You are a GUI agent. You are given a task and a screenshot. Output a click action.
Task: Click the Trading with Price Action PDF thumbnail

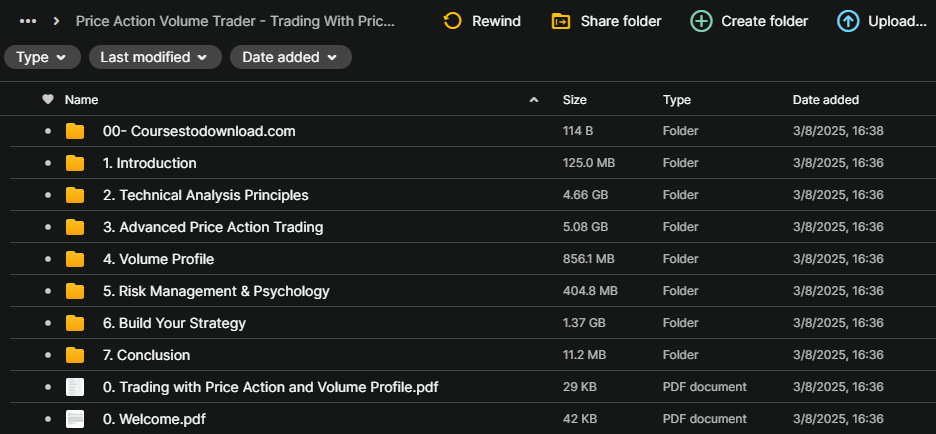coord(75,387)
